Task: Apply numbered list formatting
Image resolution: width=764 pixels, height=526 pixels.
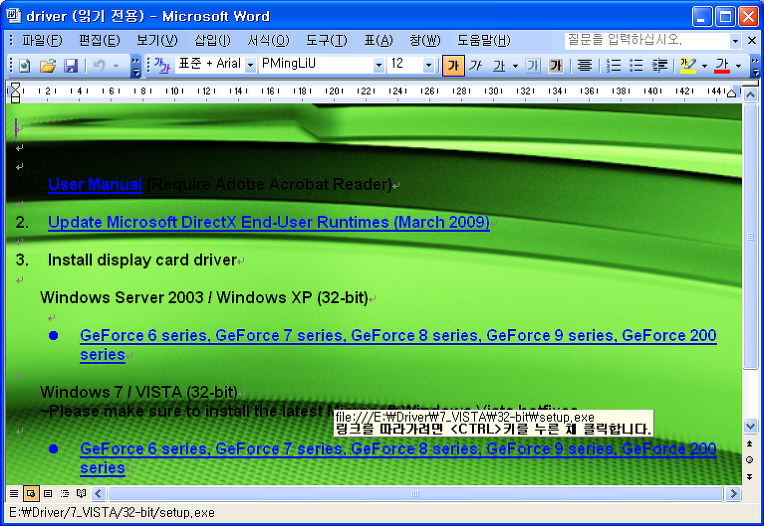Action: pyautogui.click(x=613, y=65)
